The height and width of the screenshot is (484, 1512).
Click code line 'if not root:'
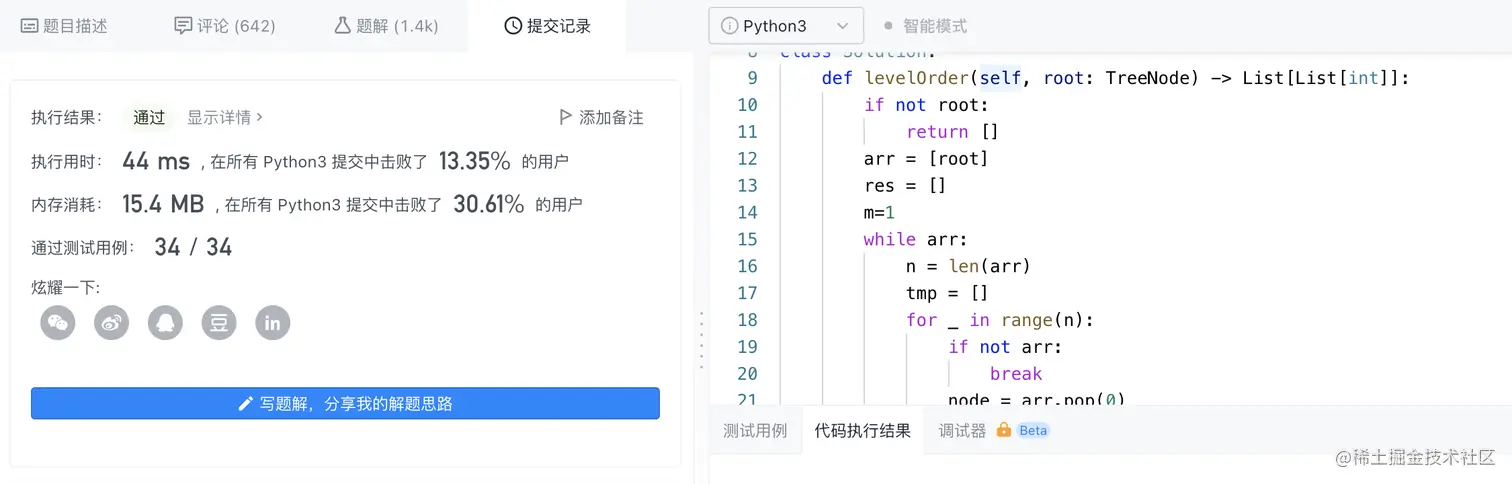click(x=926, y=105)
